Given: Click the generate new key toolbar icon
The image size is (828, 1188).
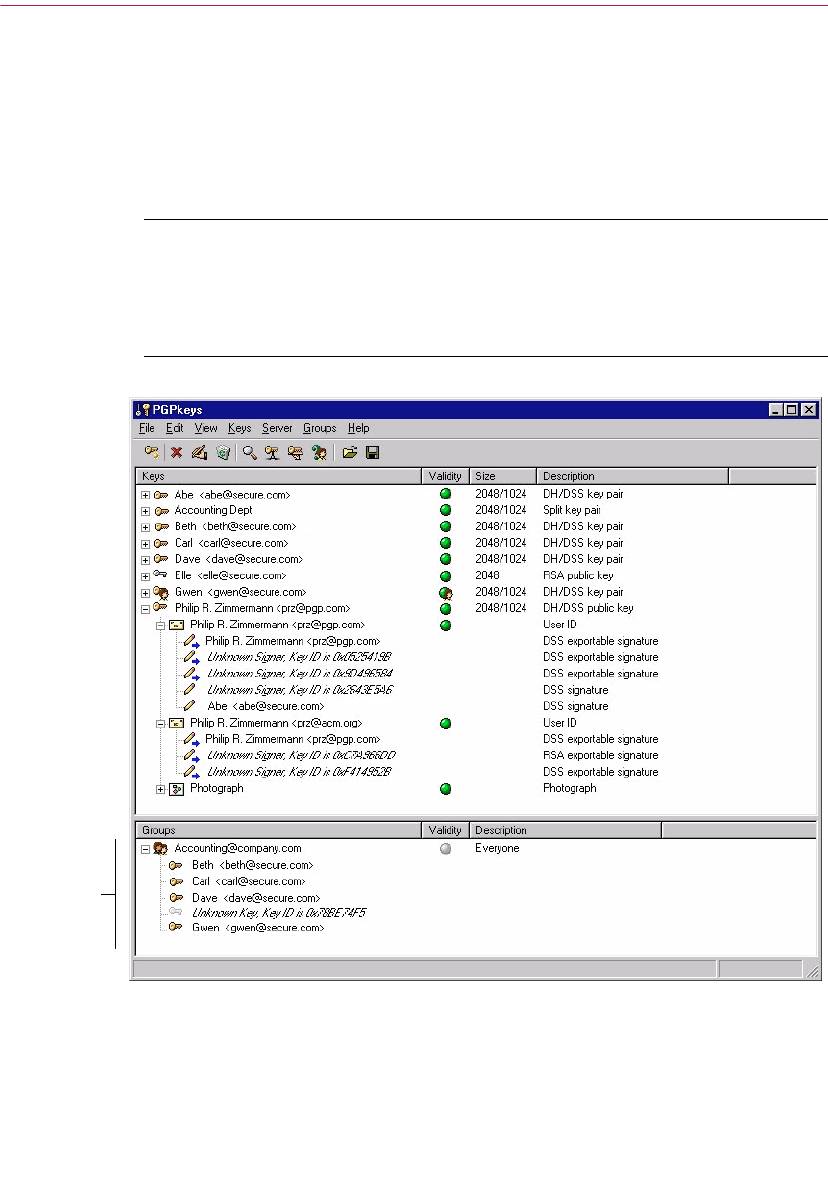Looking at the screenshot, I should point(152,452).
